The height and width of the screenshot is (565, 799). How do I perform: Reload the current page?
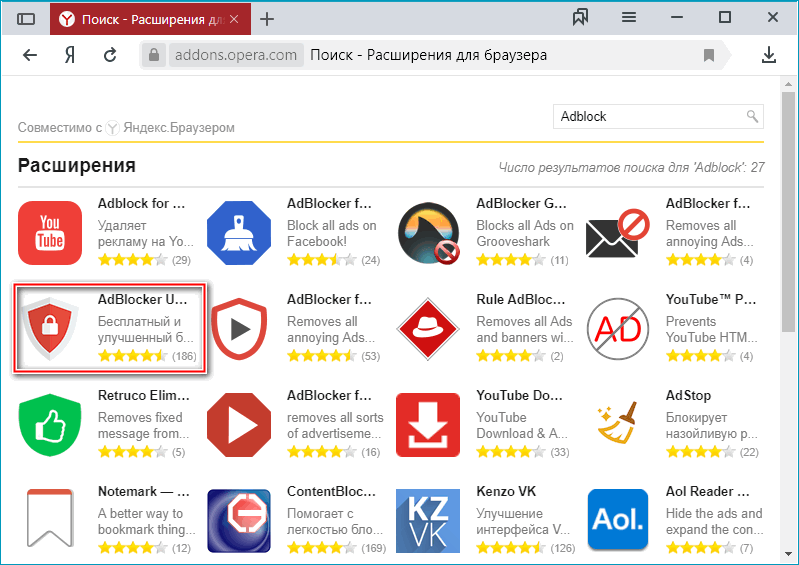click(x=110, y=55)
